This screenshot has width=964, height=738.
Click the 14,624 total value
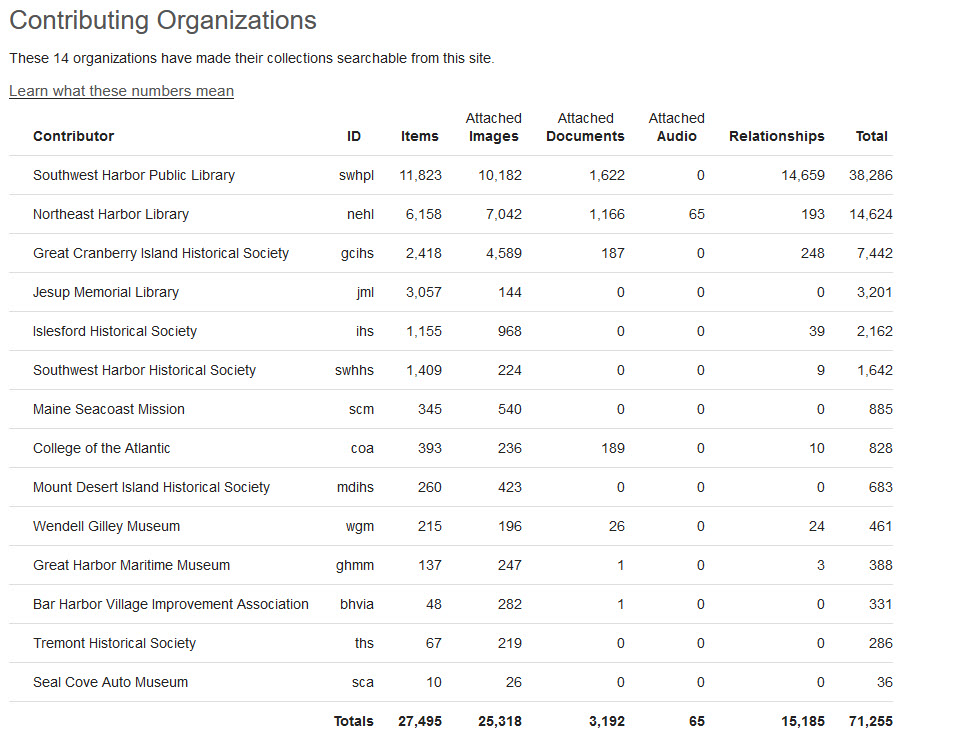pyautogui.click(x=871, y=214)
